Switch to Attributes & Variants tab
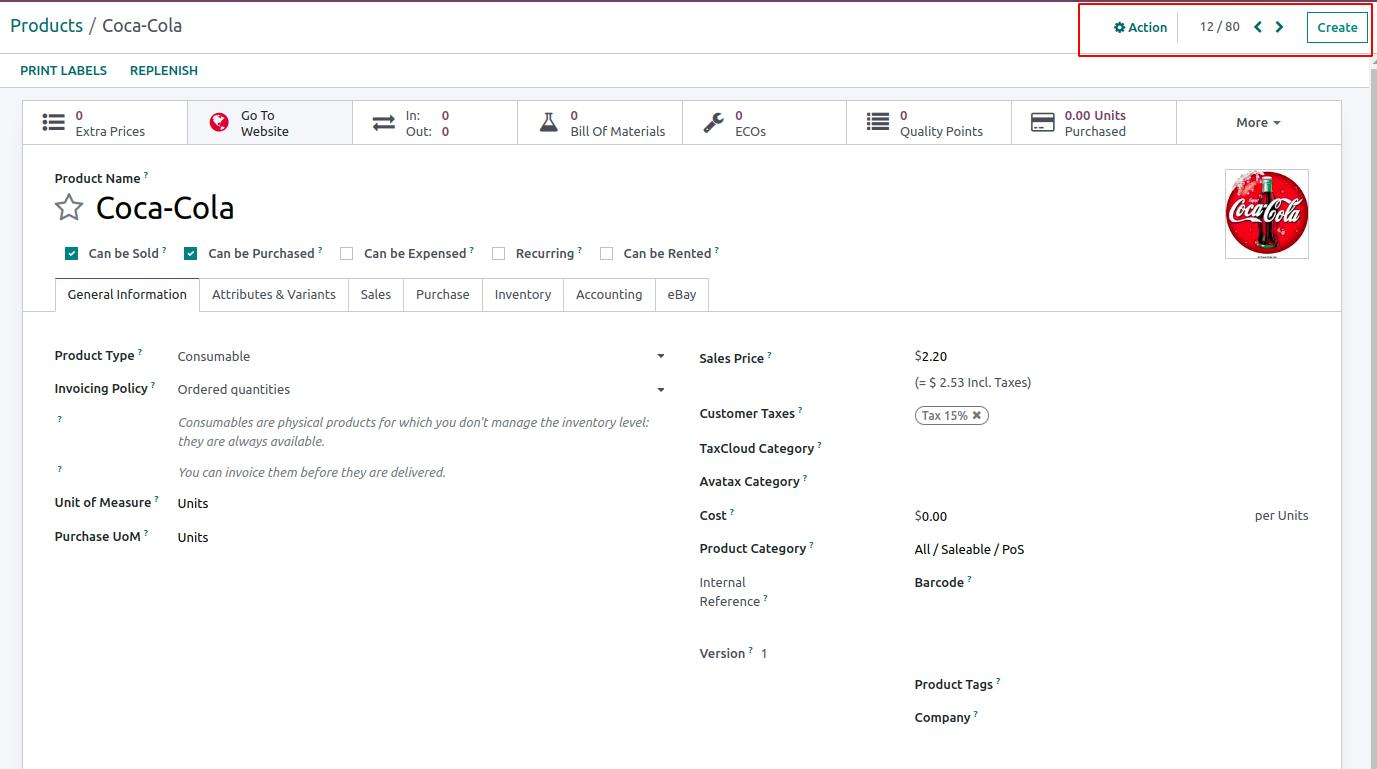The height and width of the screenshot is (769, 1377). (274, 295)
